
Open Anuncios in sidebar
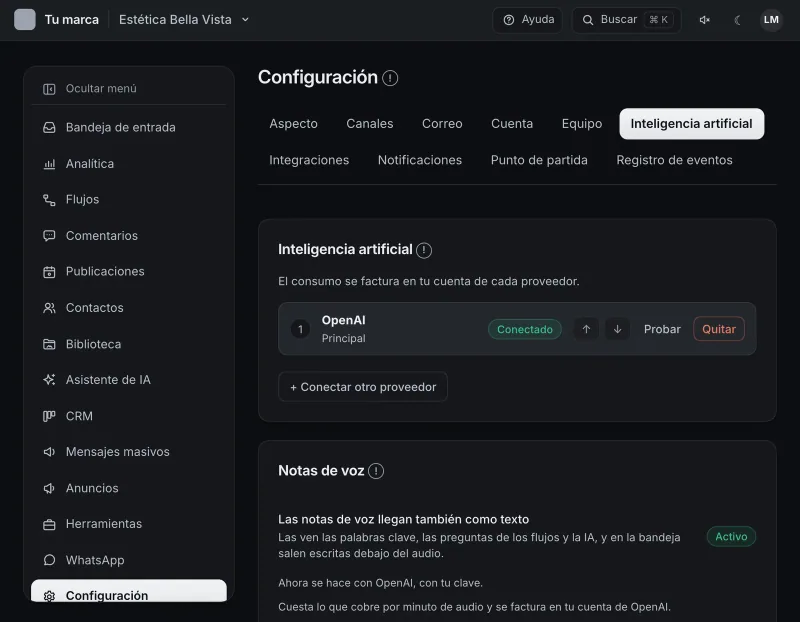[x=129, y=488]
